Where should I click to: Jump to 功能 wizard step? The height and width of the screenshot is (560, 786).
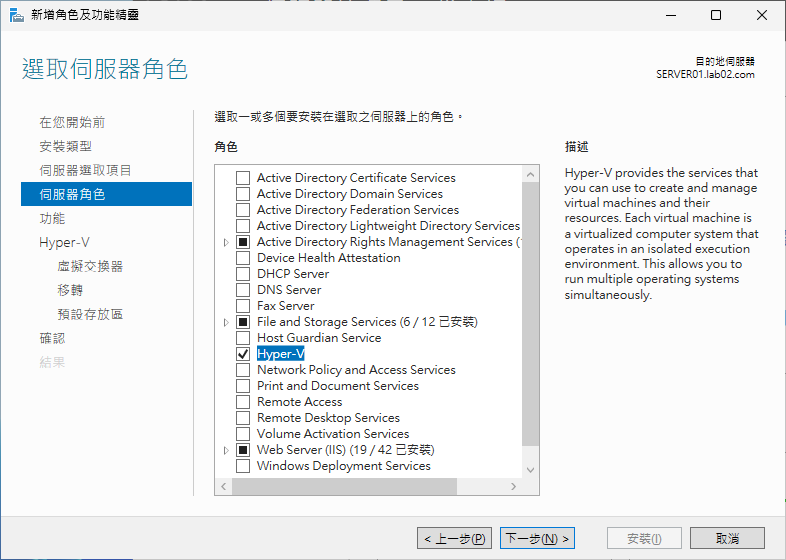tap(52, 219)
